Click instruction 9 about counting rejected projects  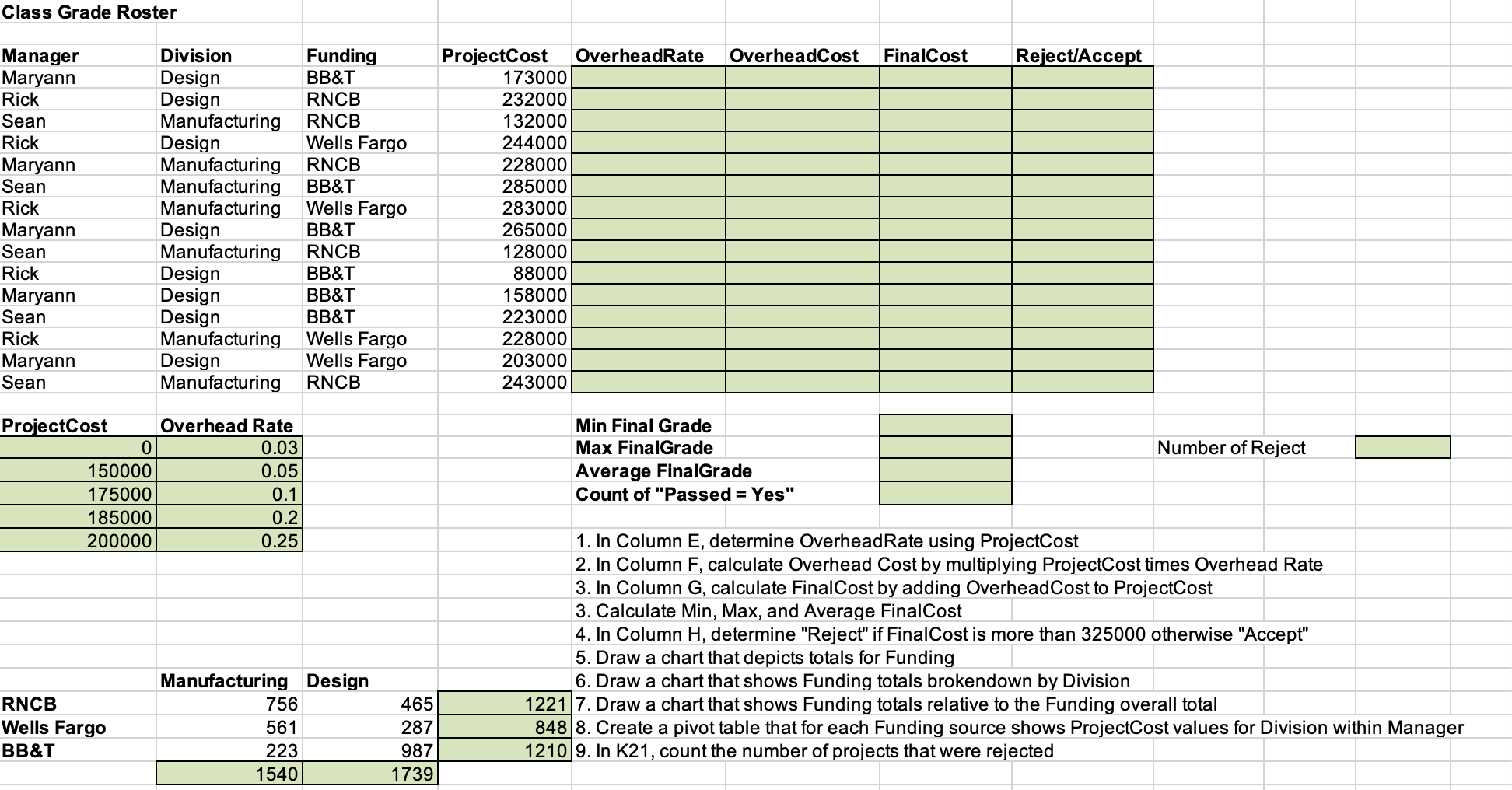tap(814, 751)
